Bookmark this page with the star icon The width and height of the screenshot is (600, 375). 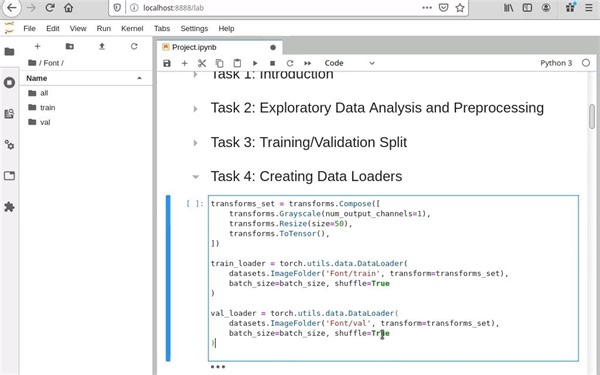(x=460, y=8)
